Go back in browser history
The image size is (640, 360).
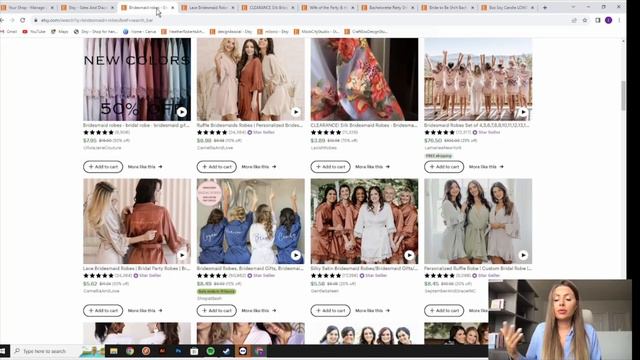(3, 20)
